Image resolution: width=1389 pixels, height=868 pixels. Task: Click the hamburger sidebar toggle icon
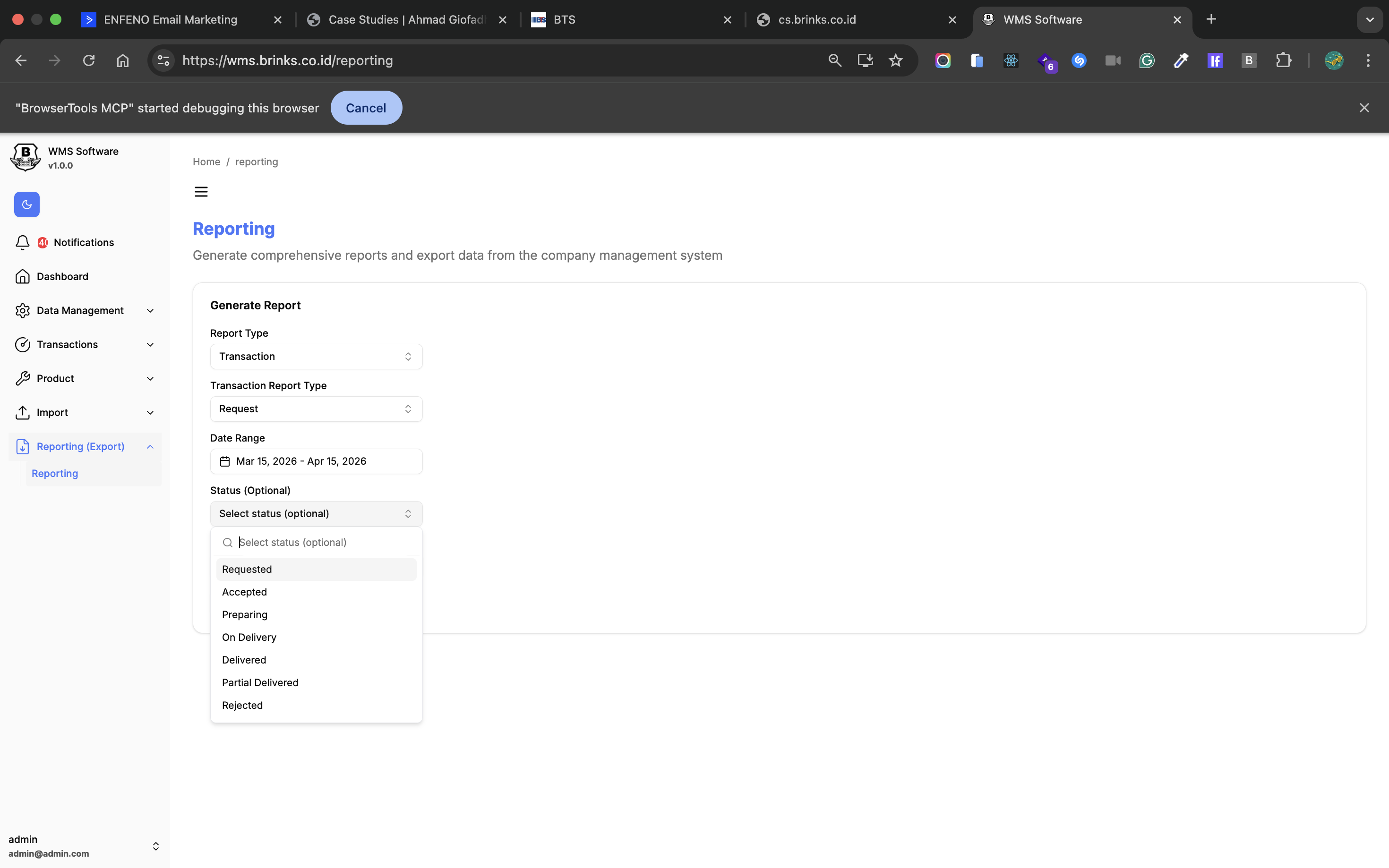[201, 192]
